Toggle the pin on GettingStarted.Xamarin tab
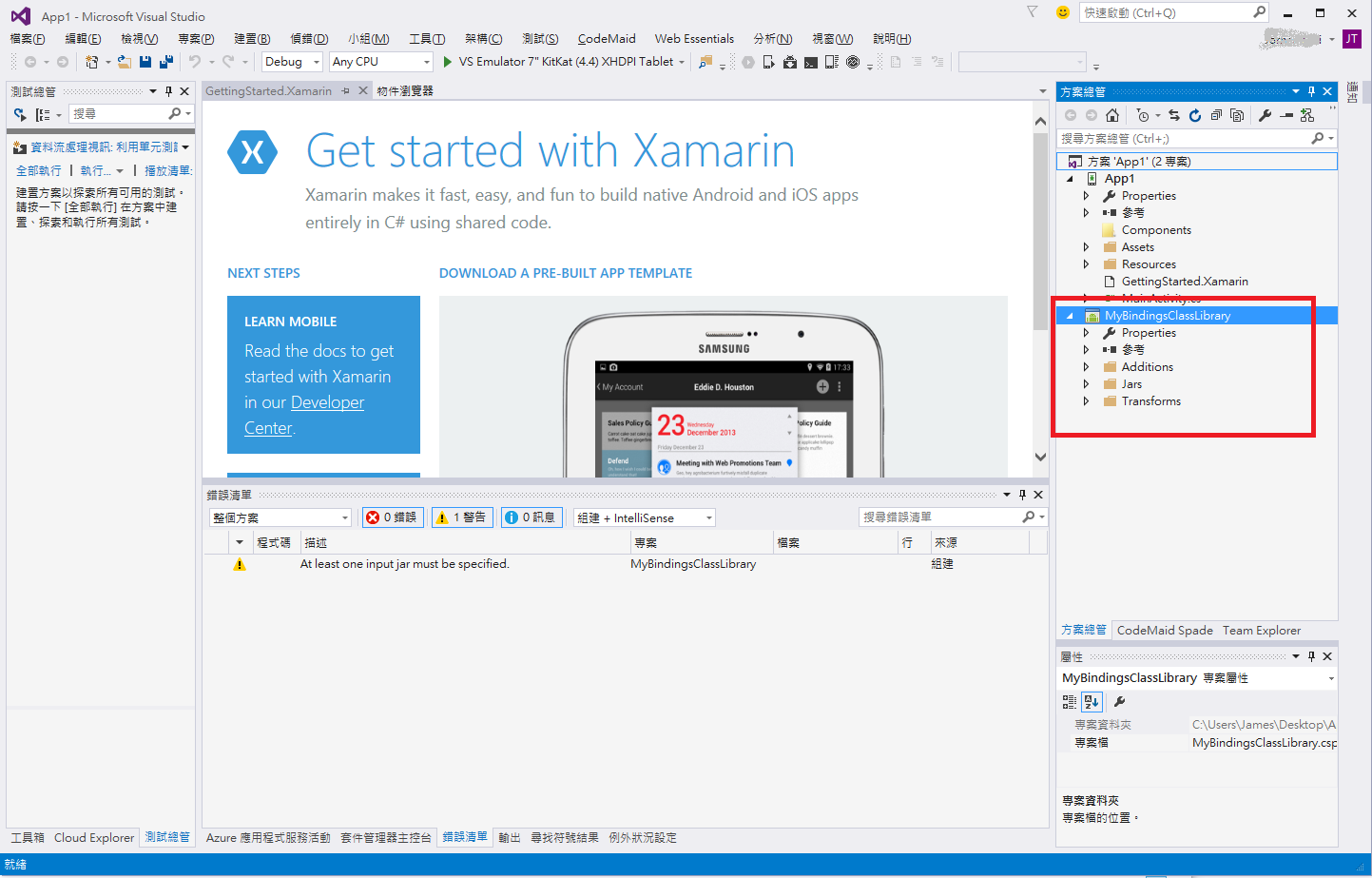 [x=346, y=91]
